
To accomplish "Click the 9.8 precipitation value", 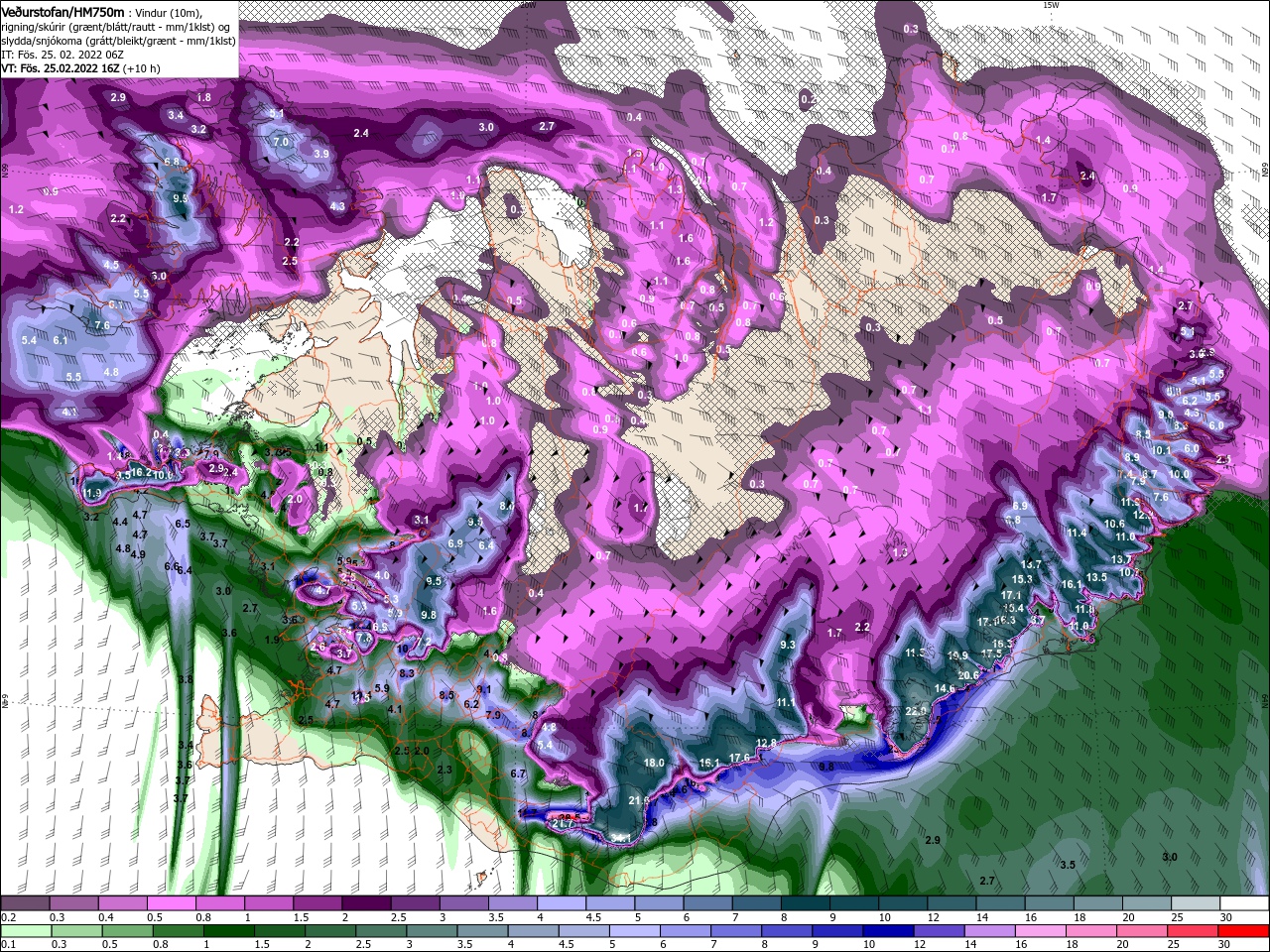I will (x=429, y=615).
